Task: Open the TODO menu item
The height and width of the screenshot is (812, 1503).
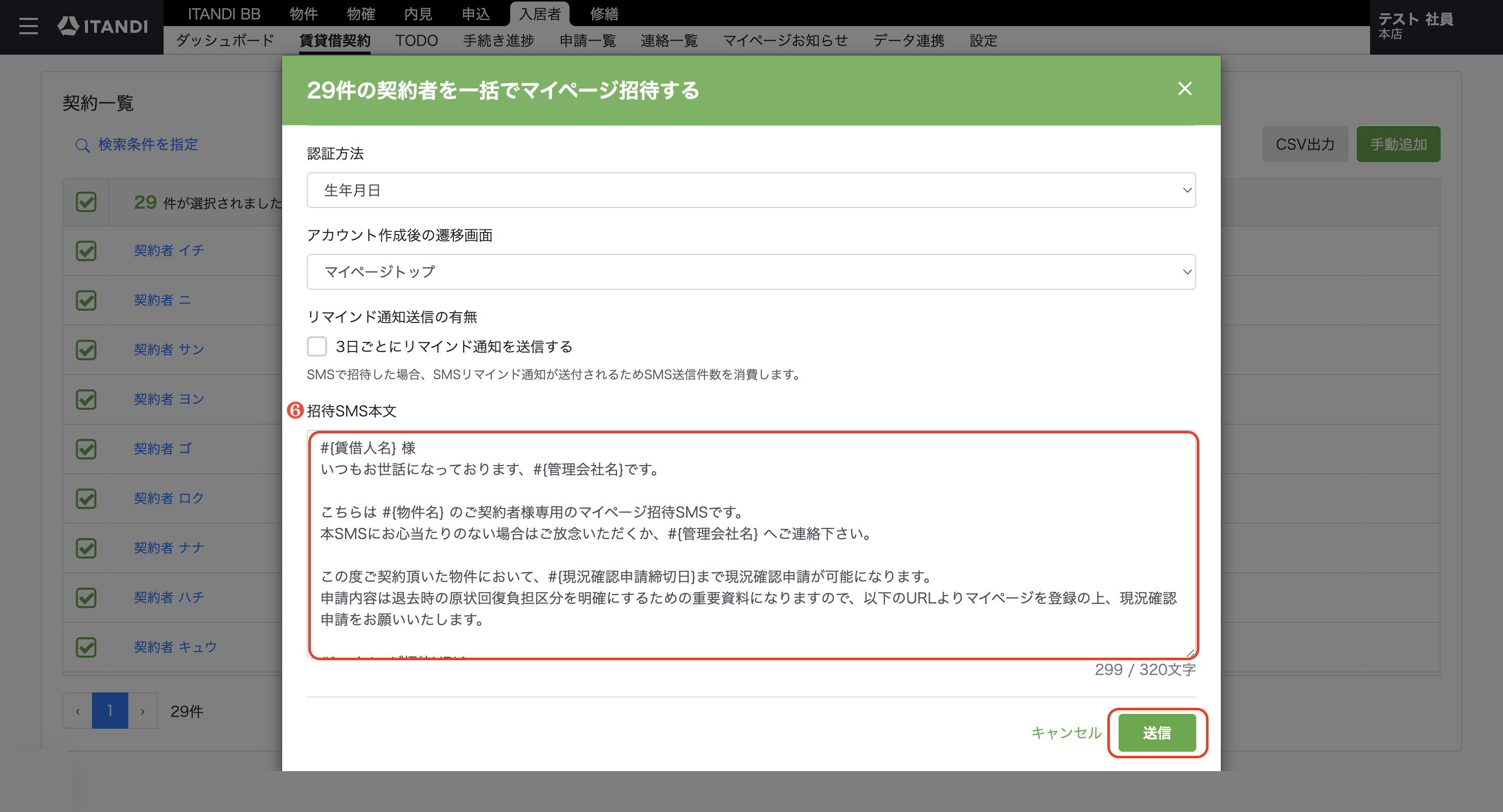Action: click(417, 40)
